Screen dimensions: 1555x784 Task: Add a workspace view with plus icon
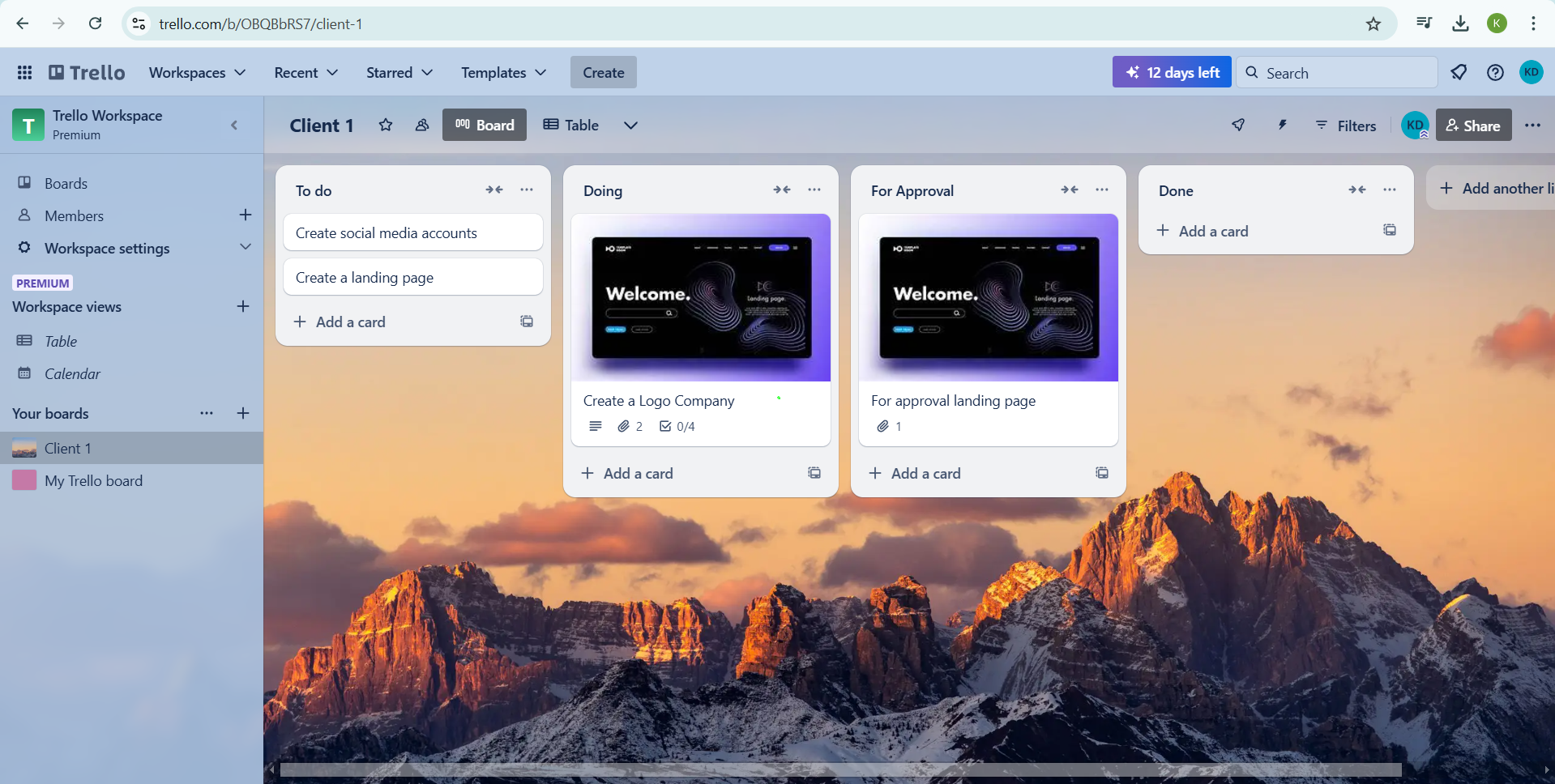(243, 306)
